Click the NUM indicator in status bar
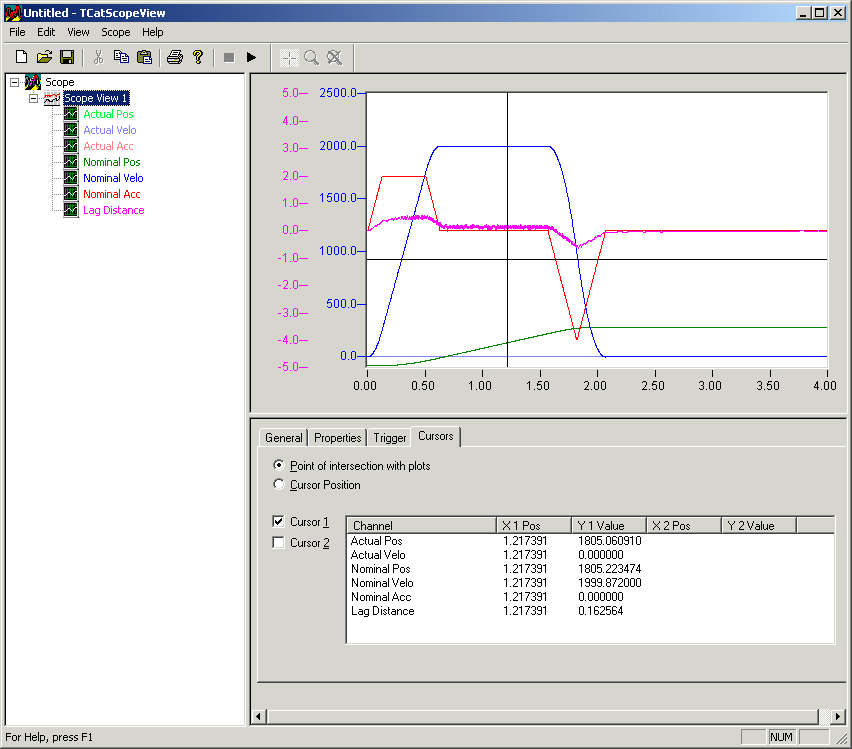Image resolution: width=852 pixels, height=749 pixels. [x=781, y=737]
